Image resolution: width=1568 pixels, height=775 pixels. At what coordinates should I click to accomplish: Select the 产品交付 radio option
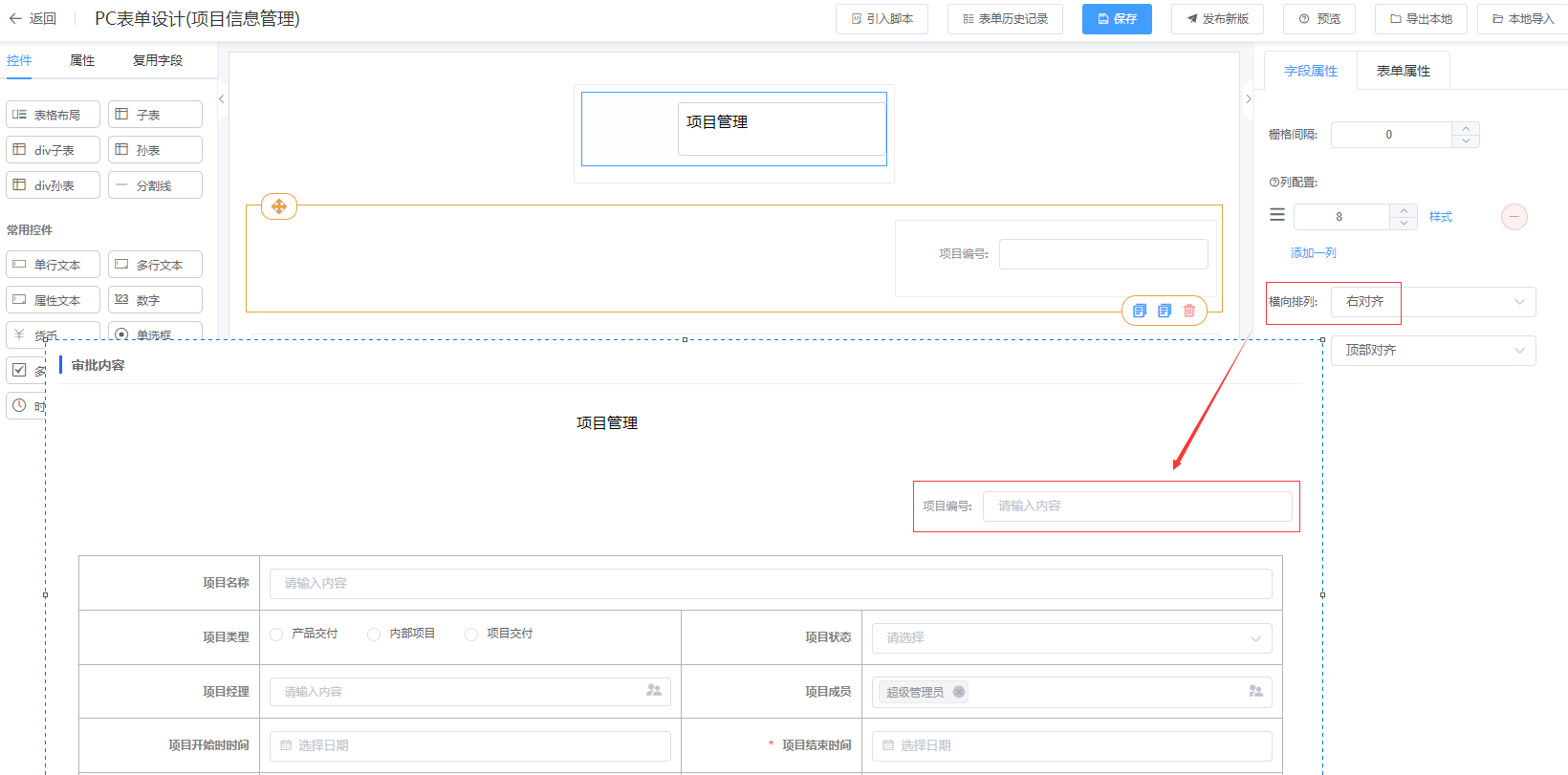(x=276, y=635)
